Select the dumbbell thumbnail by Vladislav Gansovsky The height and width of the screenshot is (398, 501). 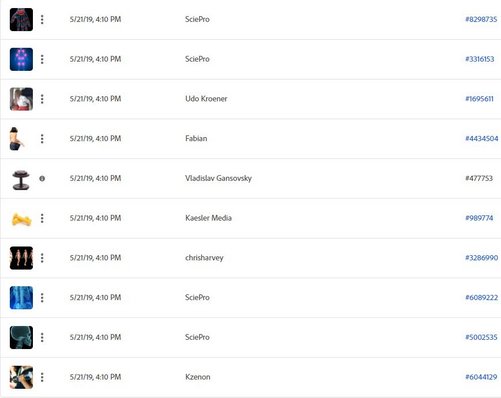pyautogui.click(x=21, y=180)
